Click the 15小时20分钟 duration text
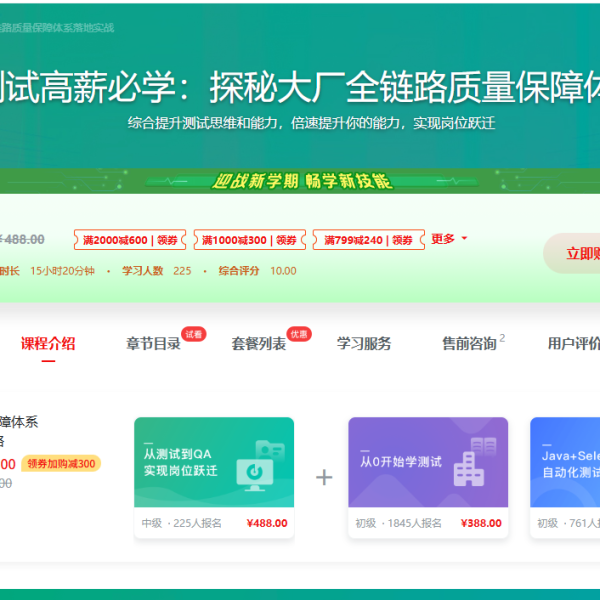This screenshot has width=600, height=600. click(62, 271)
